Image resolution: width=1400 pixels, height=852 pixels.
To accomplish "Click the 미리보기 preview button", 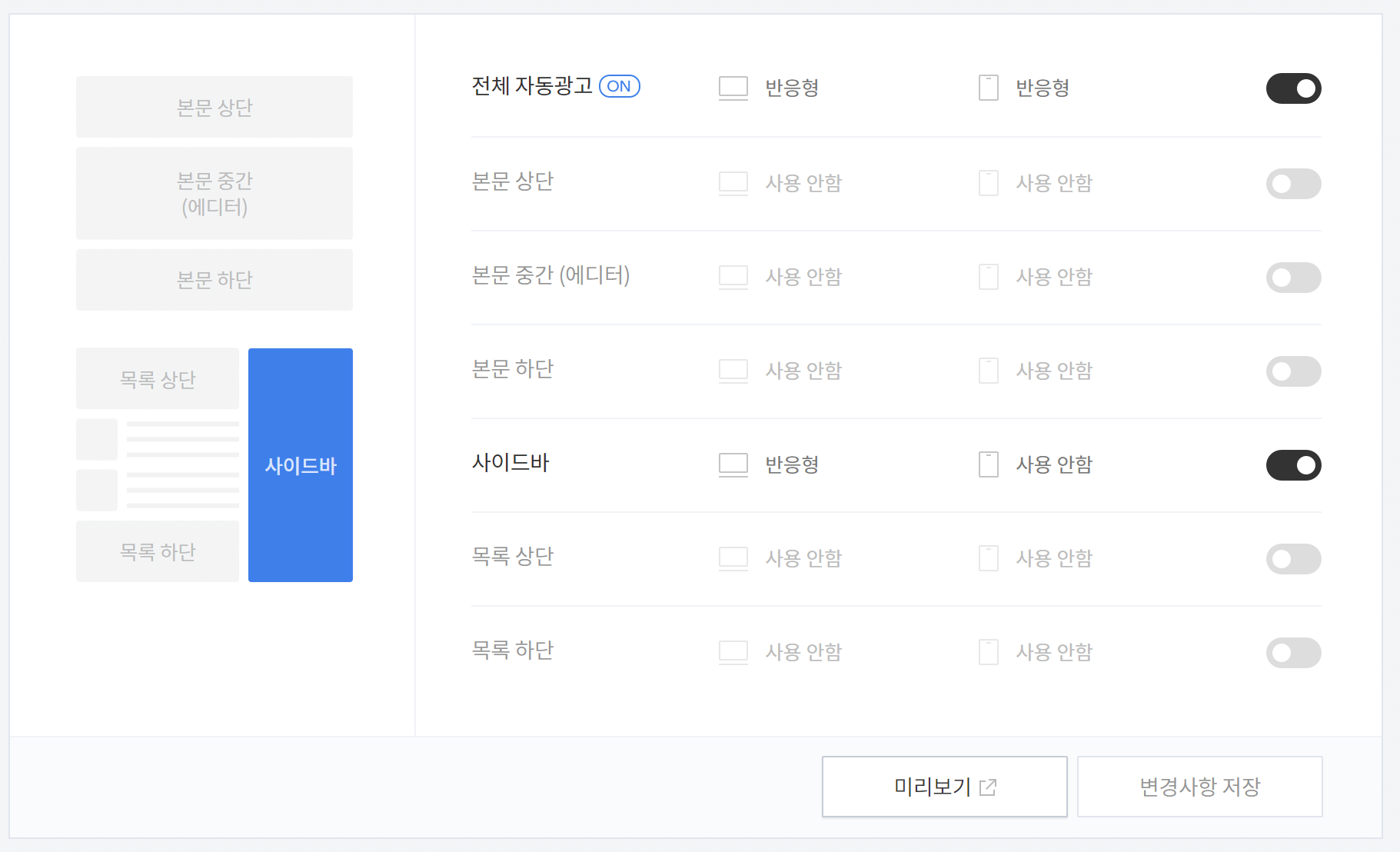I will tap(944, 787).
